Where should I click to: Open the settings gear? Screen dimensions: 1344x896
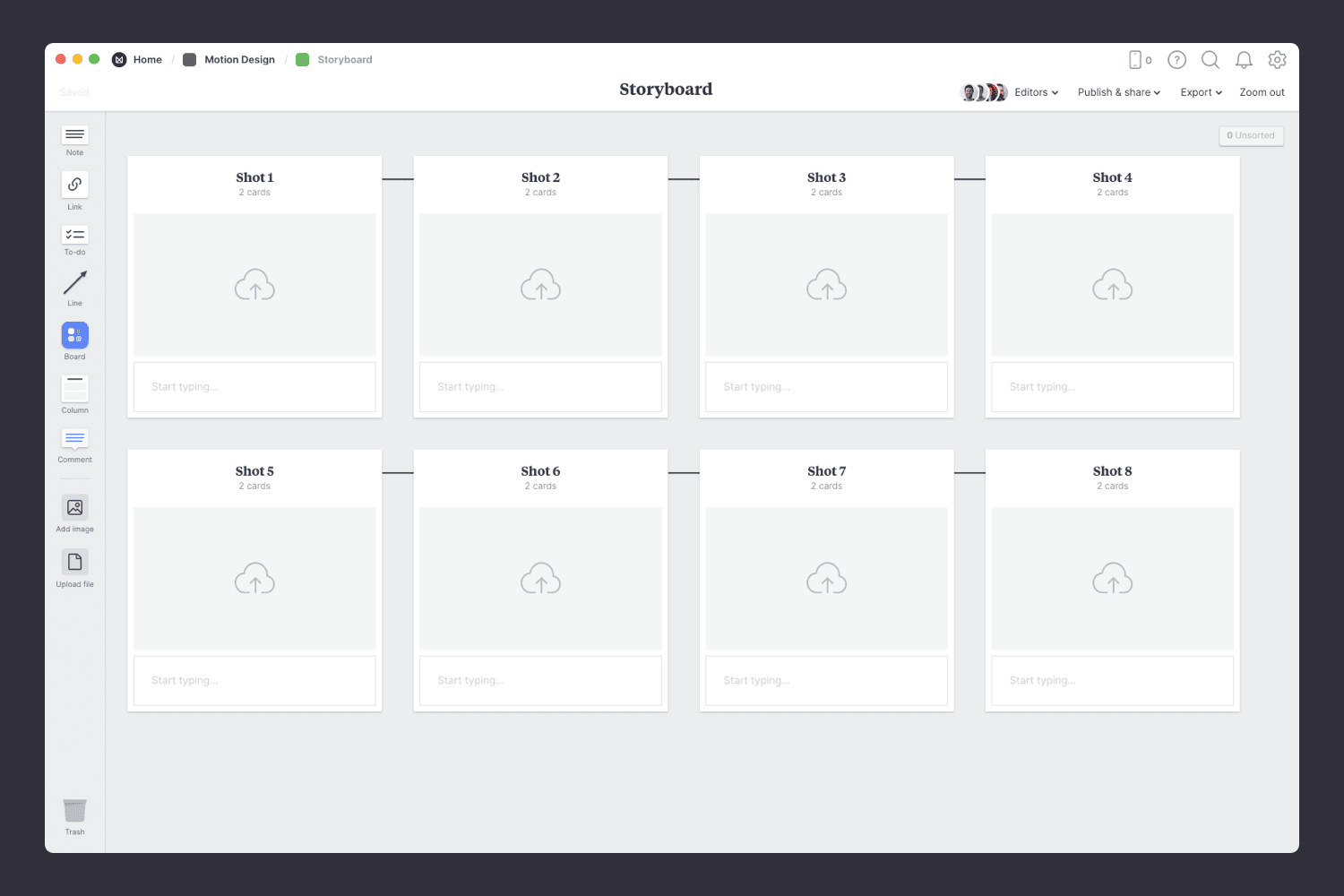point(1277,59)
